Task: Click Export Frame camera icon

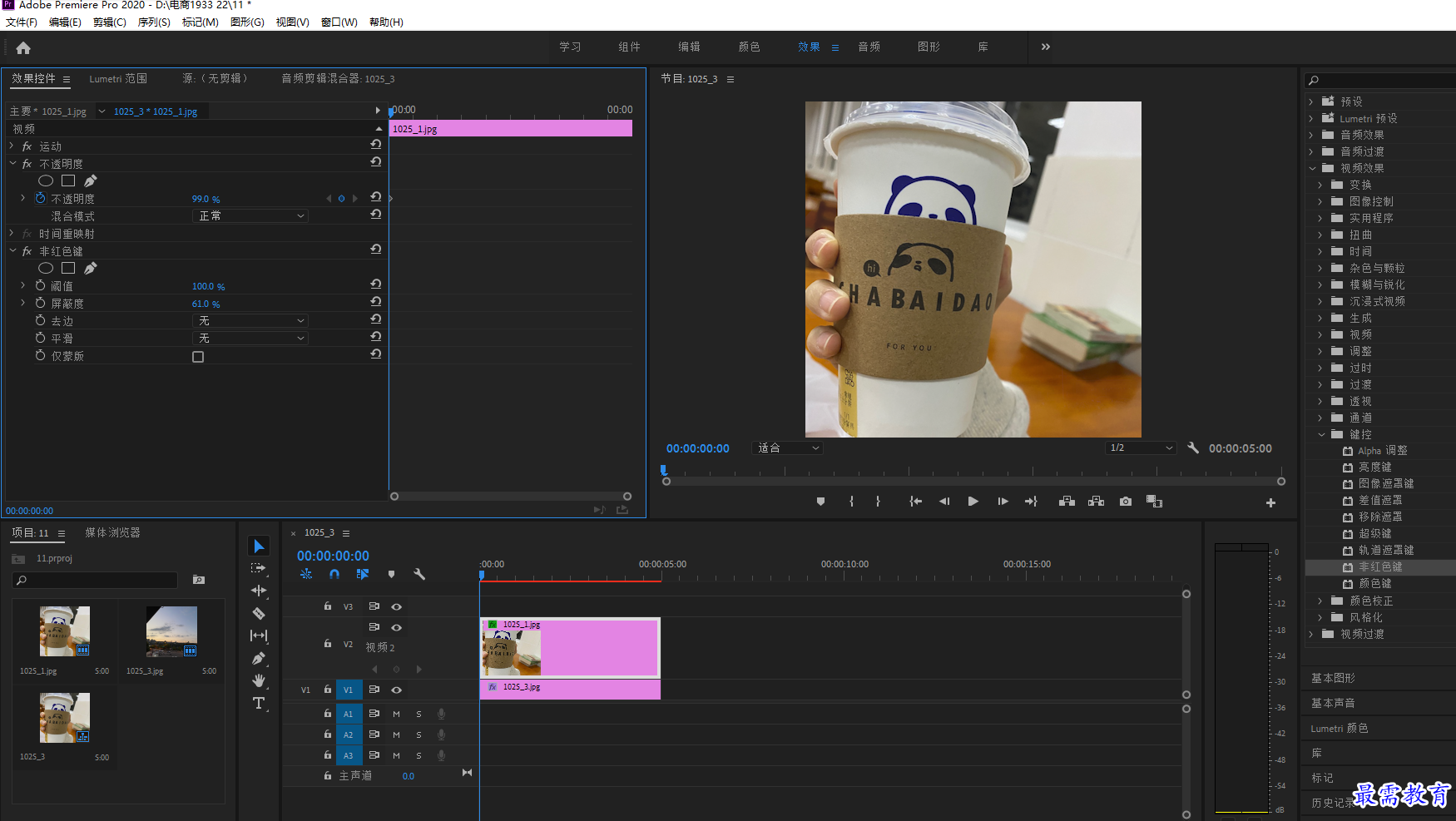Action: pos(1126,502)
